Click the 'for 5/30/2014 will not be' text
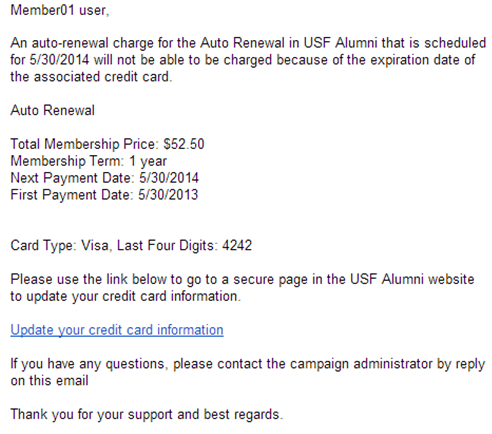 (x=89, y=60)
